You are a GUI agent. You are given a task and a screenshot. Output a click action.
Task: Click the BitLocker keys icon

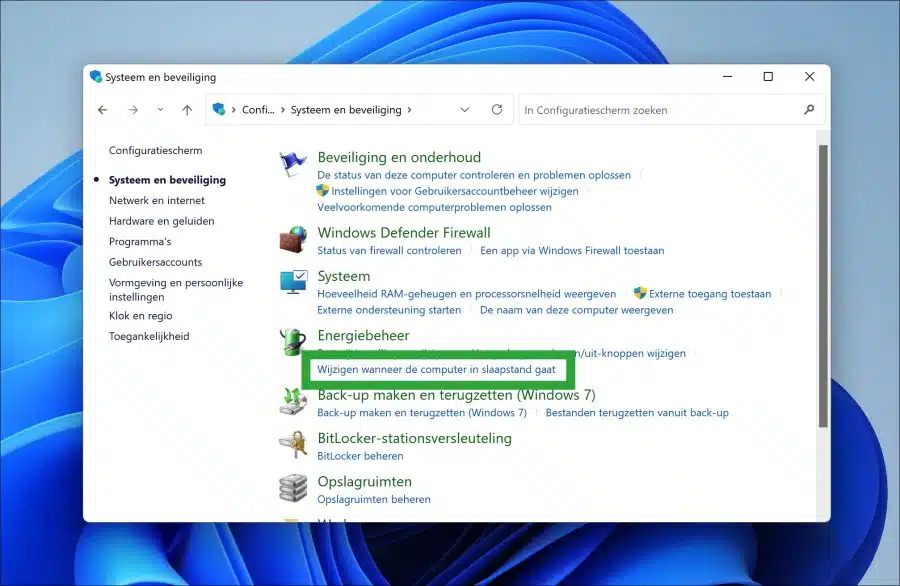(293, 445)
